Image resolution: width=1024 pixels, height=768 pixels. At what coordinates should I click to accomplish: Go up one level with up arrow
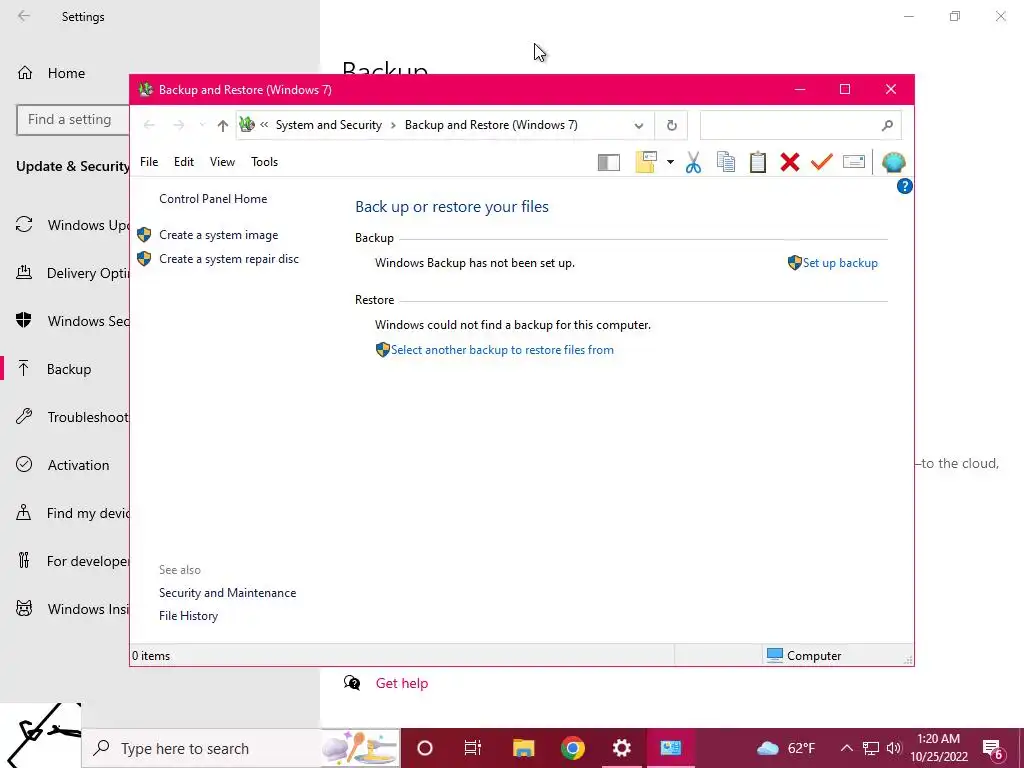223,125
